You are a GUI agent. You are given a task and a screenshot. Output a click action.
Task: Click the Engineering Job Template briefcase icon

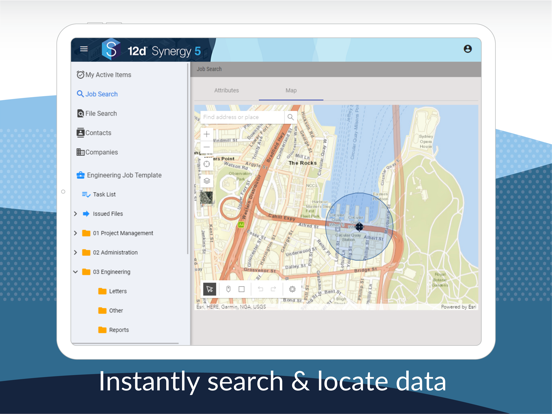point(81,175)
